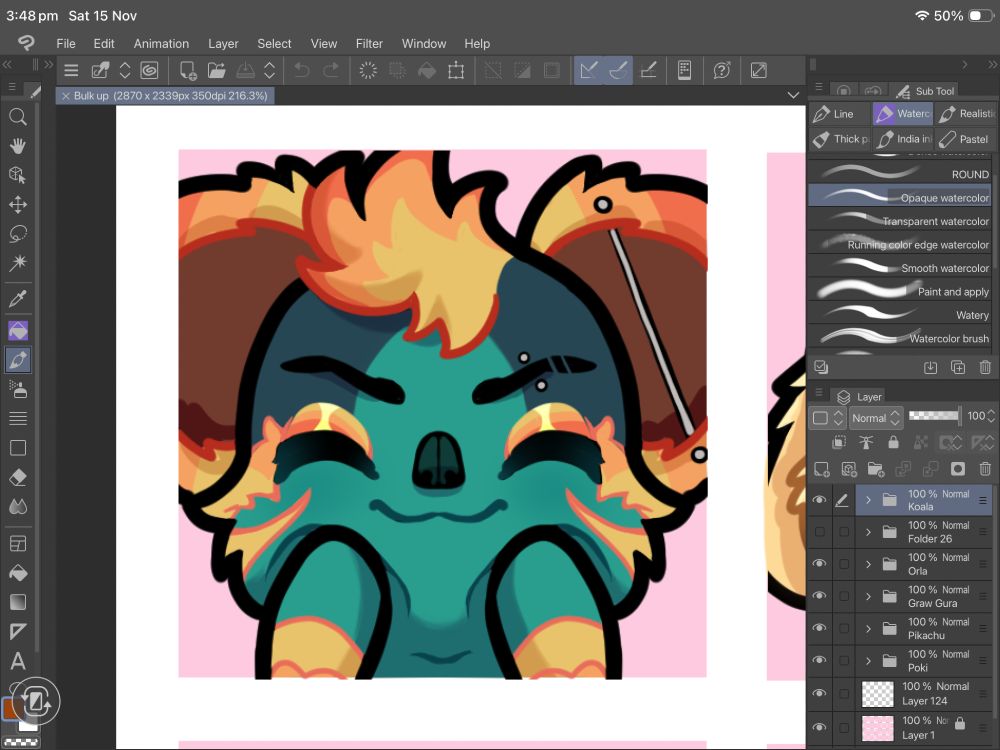Select Layer 124 thumbnail
Viewport: 1000px width, 750px height.
tap(878, 694)
